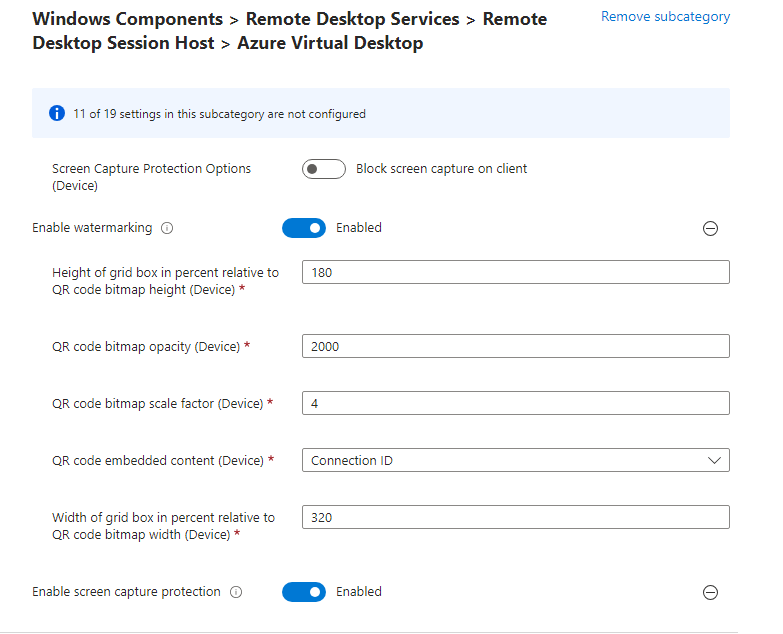The width and height of the screenshot is (783, 634).
Task: Remove Enable screen capture protection via minus icon
Action: pos(710,593)
